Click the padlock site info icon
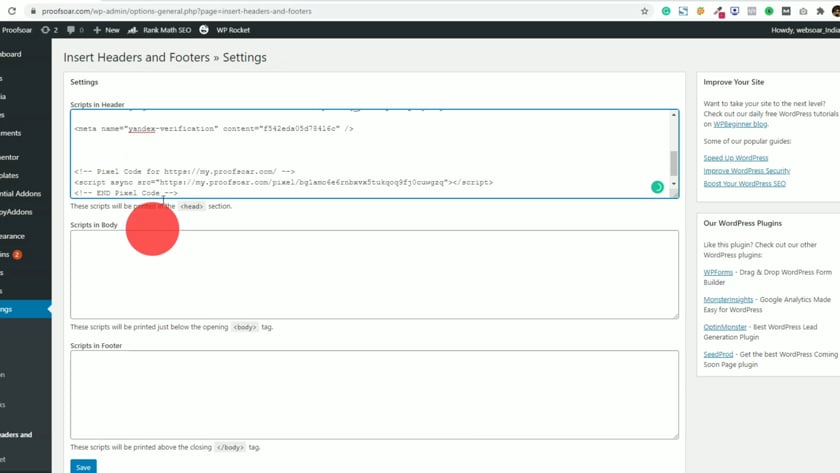The width and height of the screenshot is (840, 473). click(33, 11)
